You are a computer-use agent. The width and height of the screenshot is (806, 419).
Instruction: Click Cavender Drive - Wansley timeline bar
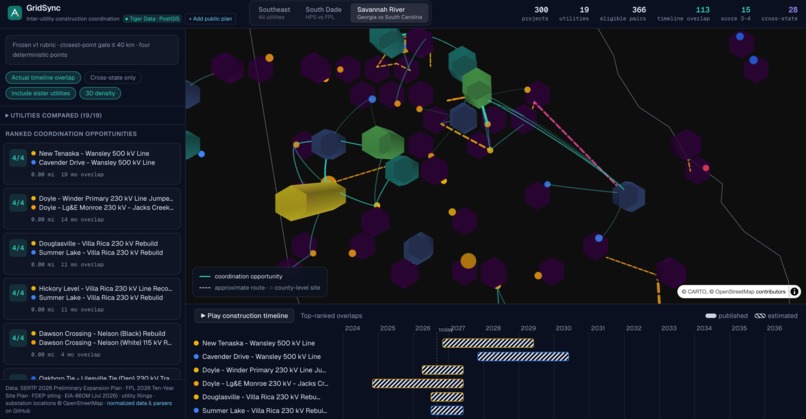[523, 356]
